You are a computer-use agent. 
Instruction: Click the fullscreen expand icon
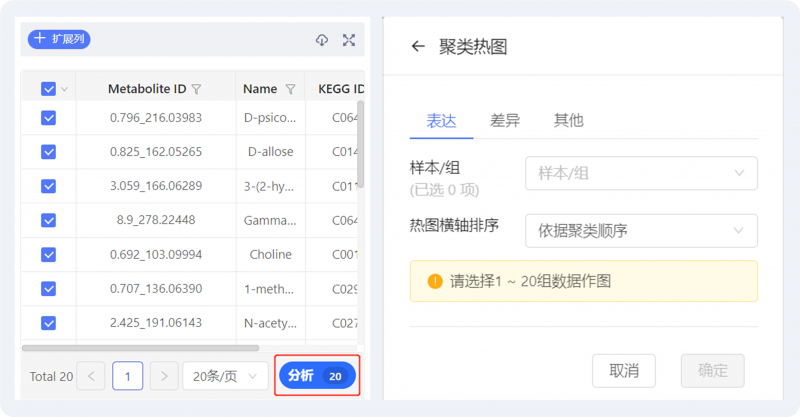(349, 40)
